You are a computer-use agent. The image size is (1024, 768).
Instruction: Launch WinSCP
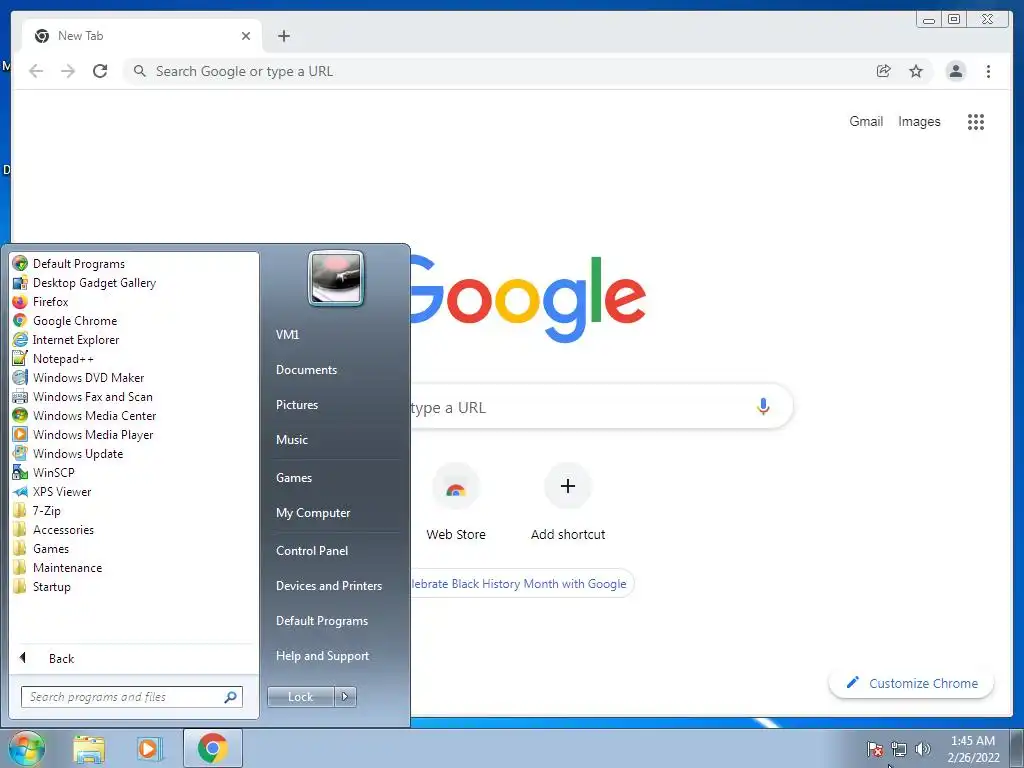tap(44, 472)
